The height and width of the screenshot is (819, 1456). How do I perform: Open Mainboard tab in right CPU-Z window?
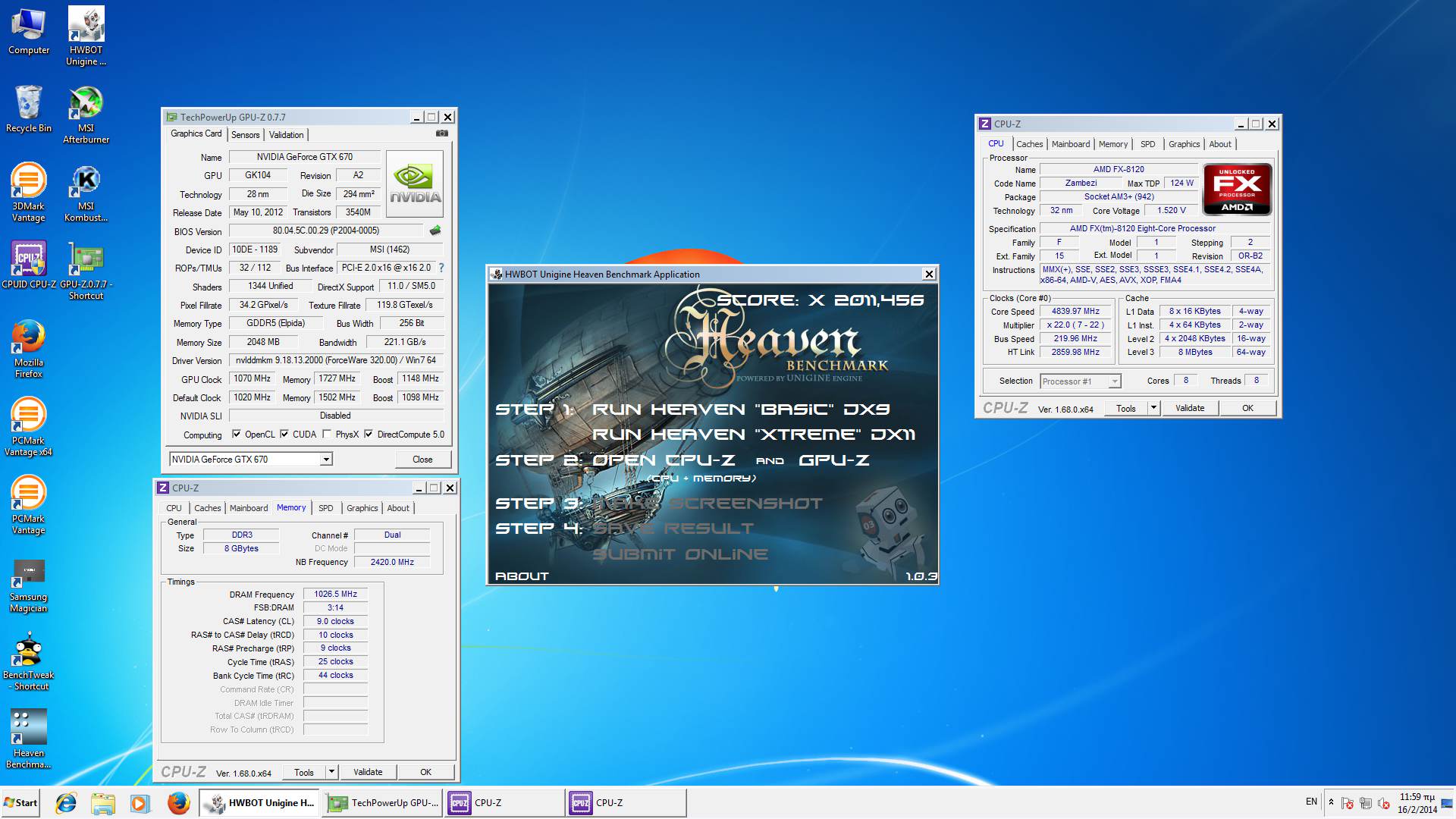click(x=1071, y=144)
